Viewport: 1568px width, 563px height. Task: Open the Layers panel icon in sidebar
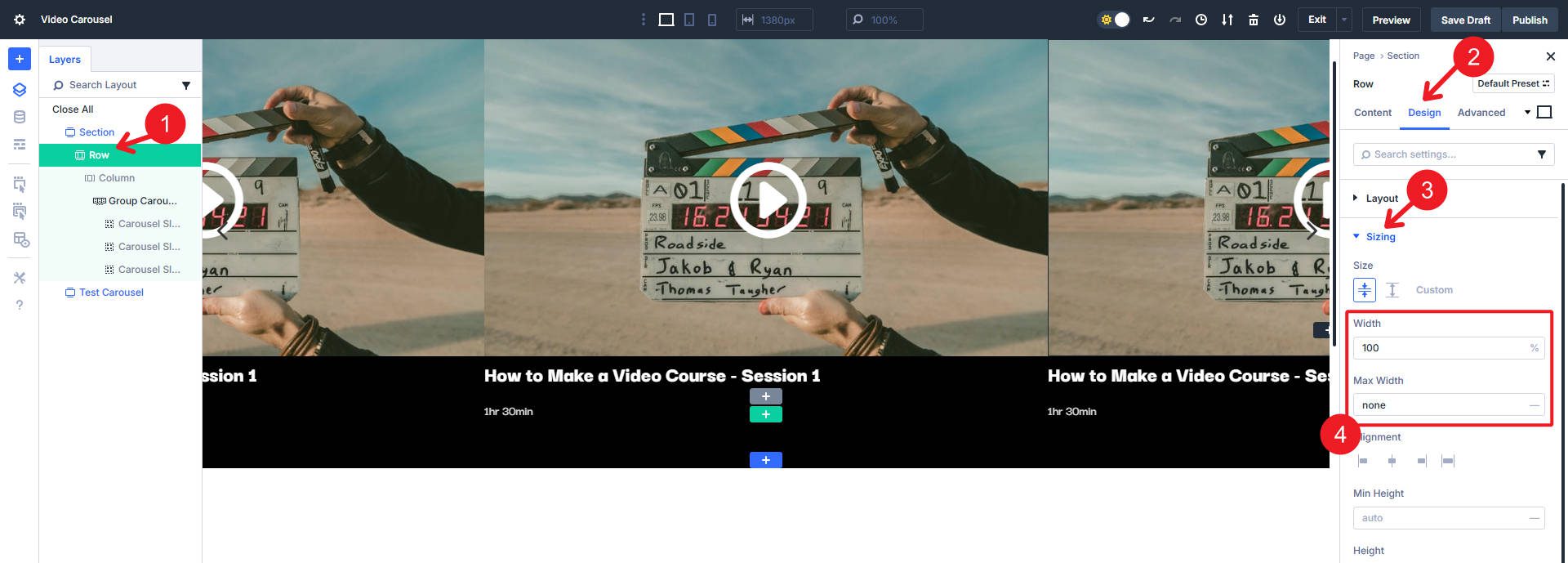point(20,90)
